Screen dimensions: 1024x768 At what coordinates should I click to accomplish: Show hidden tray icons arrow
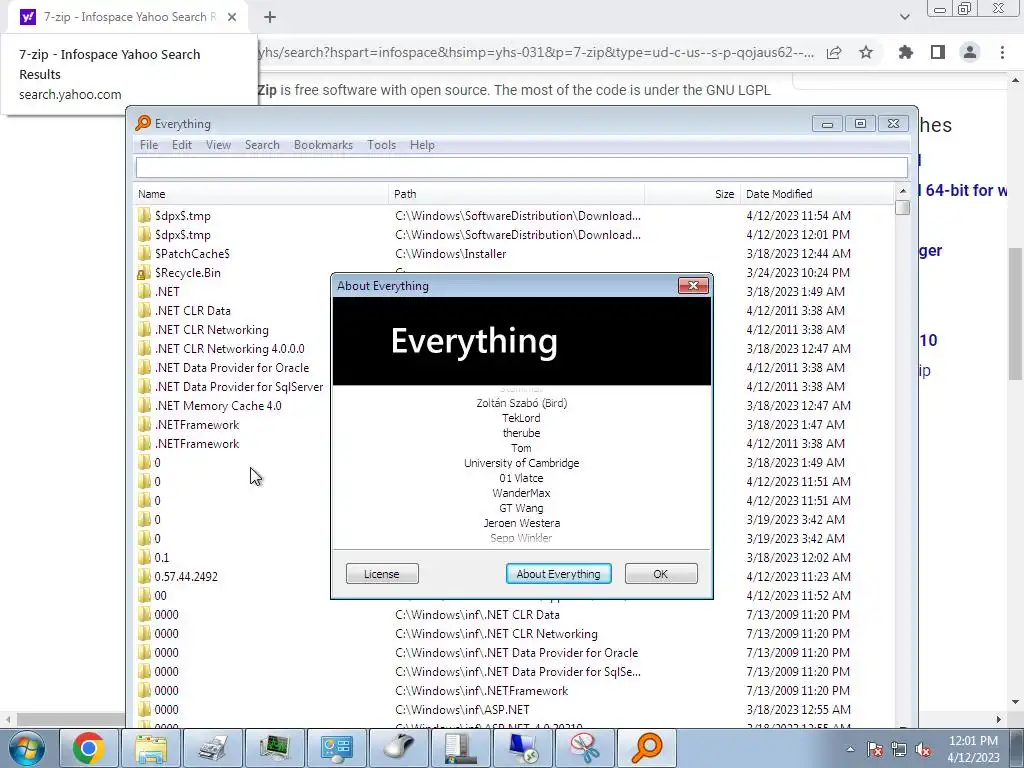point(850,749)
